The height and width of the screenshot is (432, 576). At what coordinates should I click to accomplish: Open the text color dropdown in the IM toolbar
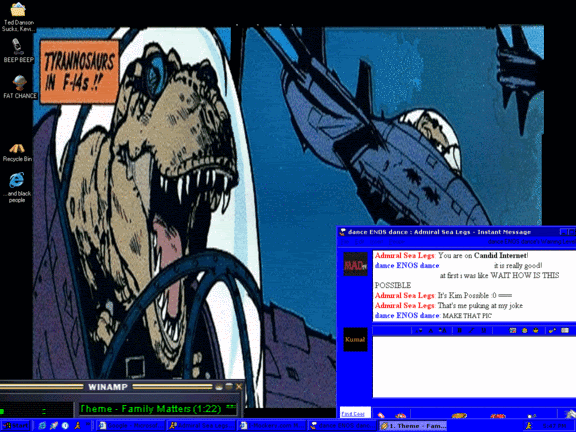coord(418,331)
